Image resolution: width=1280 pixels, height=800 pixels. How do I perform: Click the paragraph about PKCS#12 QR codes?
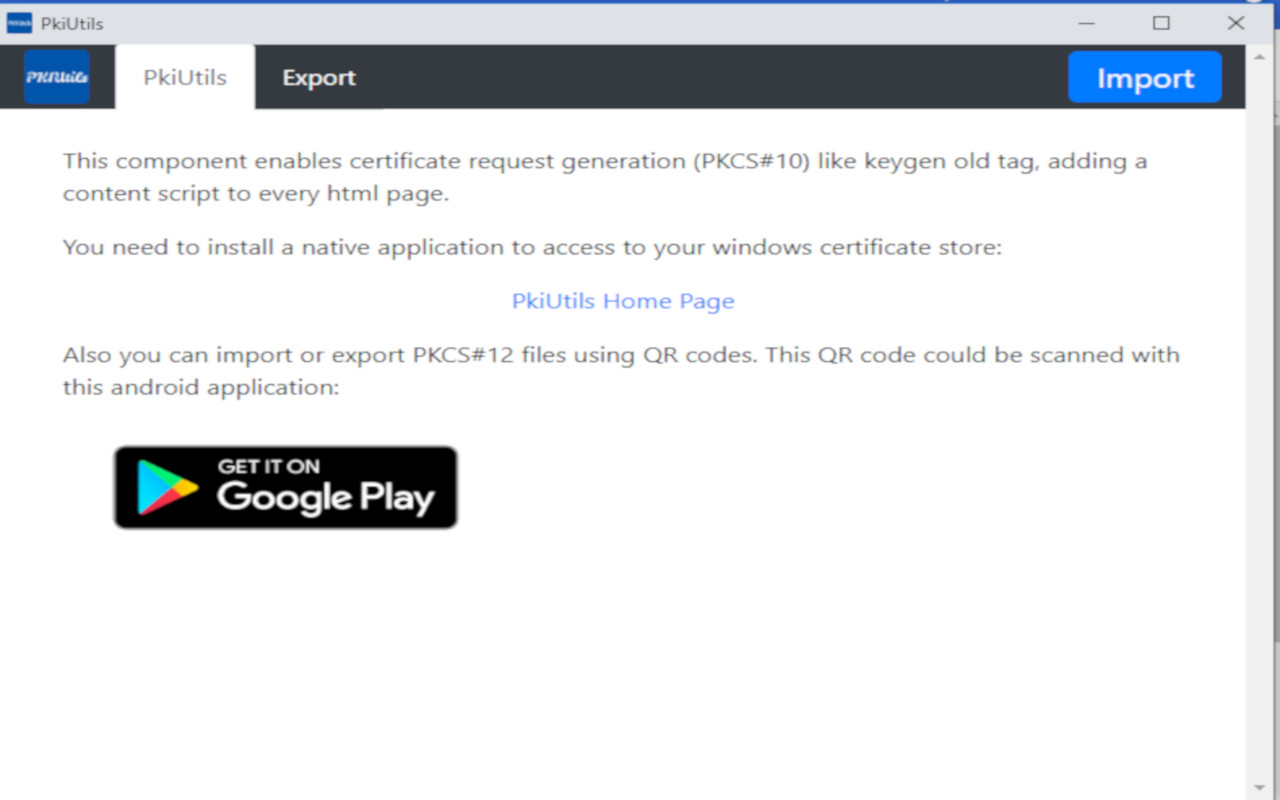[x=620, y=370]
